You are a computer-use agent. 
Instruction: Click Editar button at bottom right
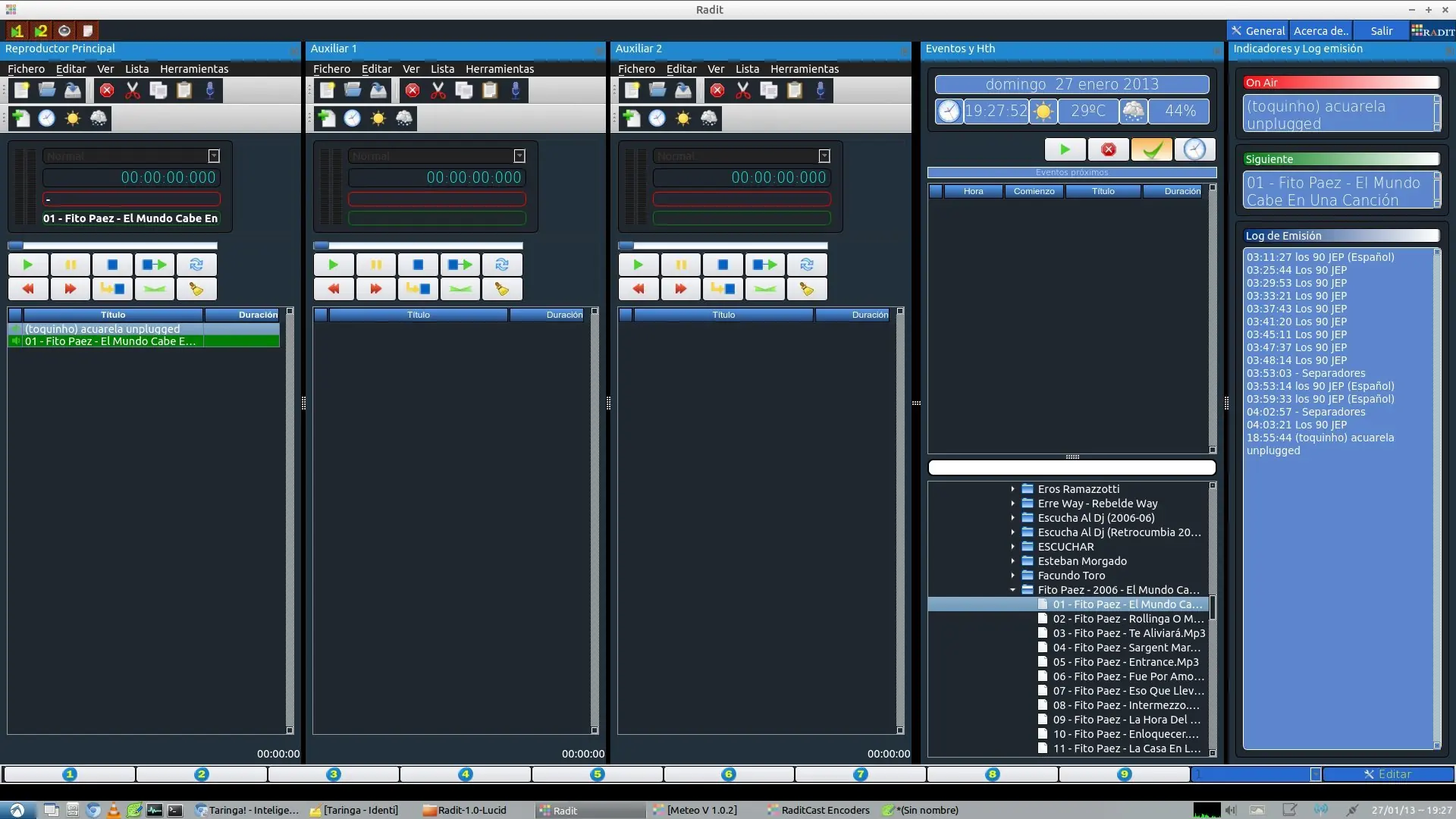1388,774
